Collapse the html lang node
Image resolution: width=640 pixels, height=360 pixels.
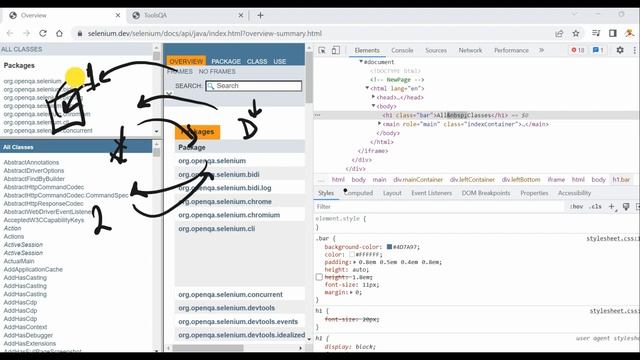pyautogui.click(x=367, y=88)
